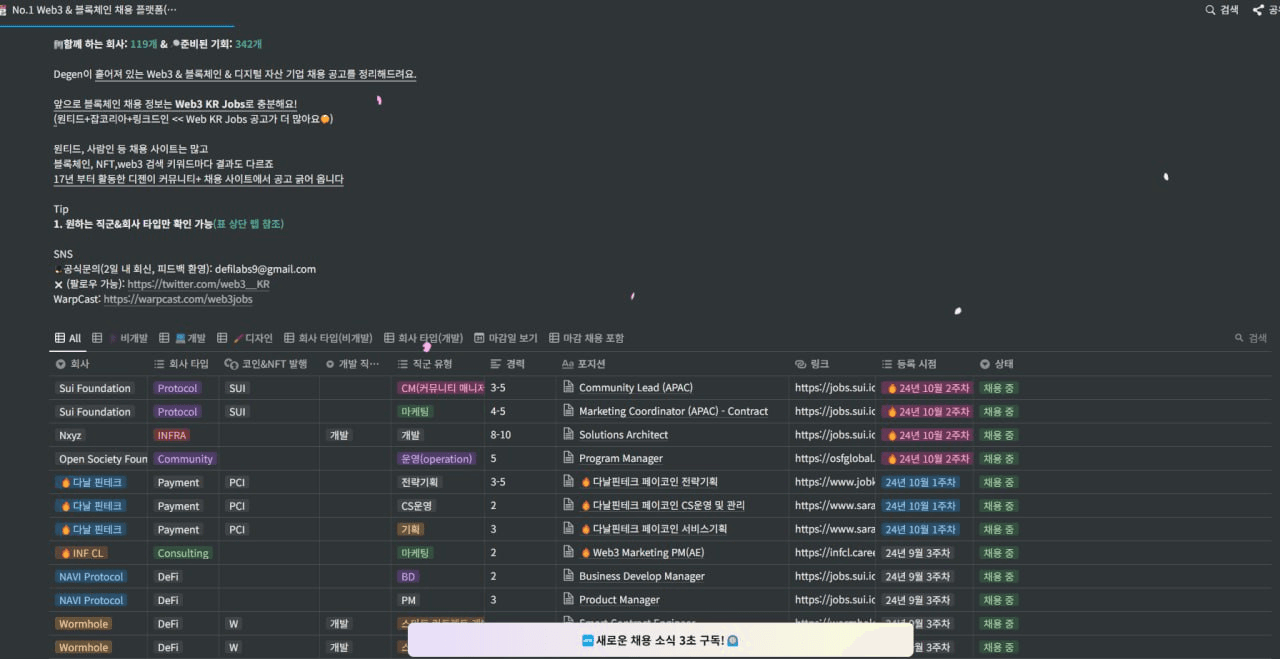Click the document icon beside 다날핀테크 페이코인 전략기획
1280x659 pixels.
pos(568,482)
